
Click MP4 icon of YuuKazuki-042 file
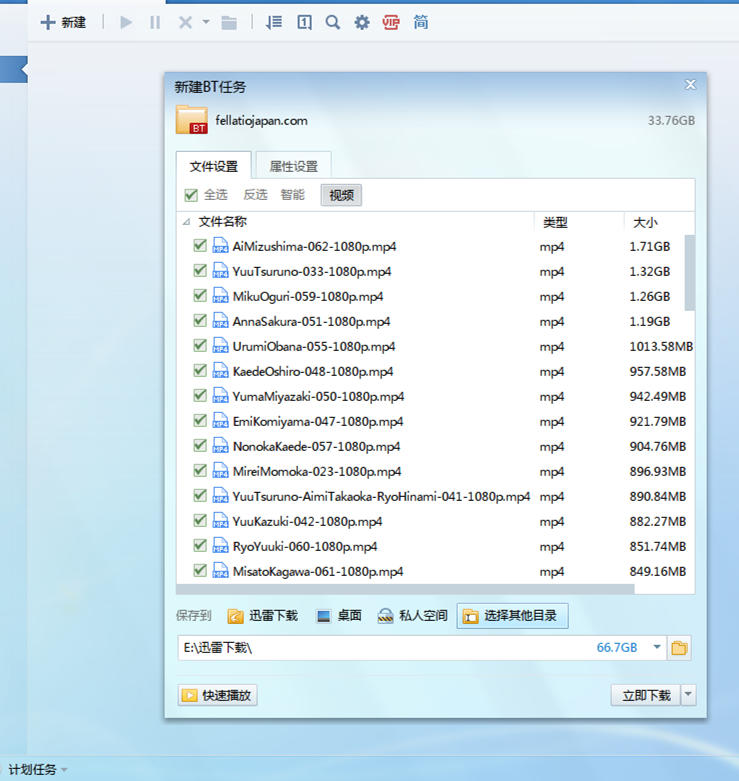coord(220,521)
